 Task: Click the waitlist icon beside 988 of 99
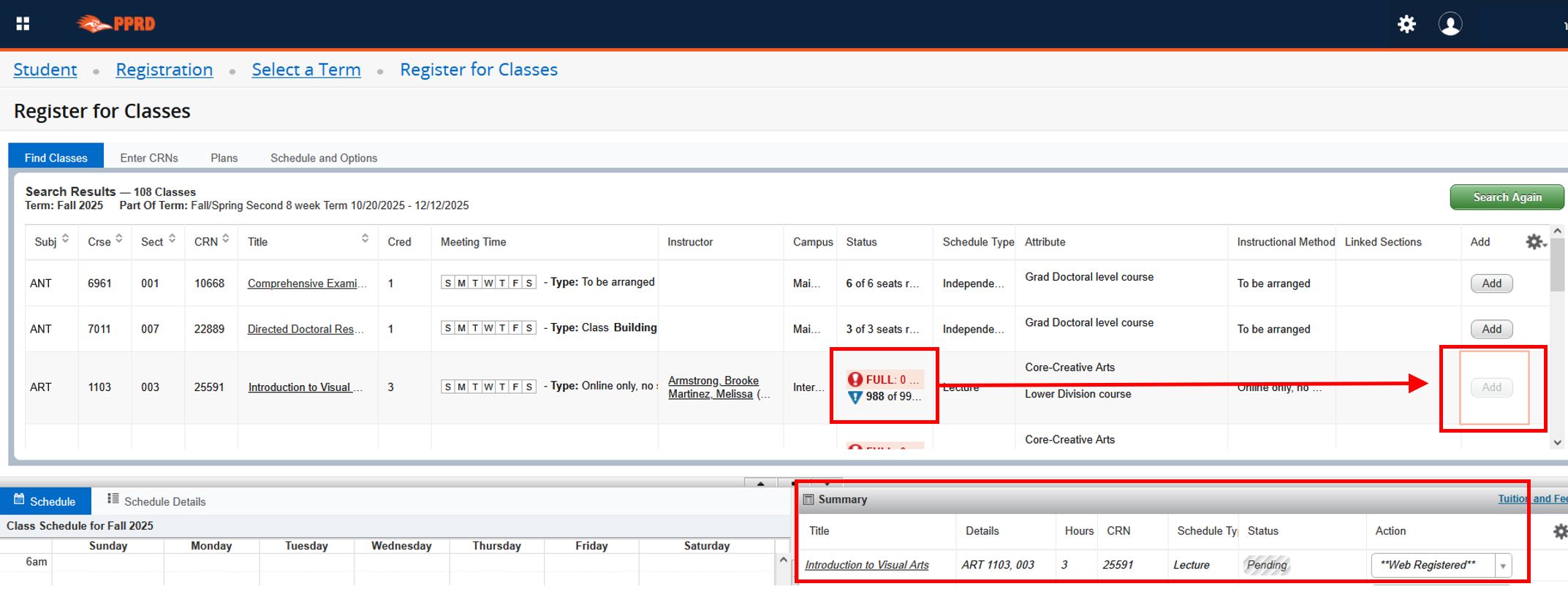click(x=855, y=397)
